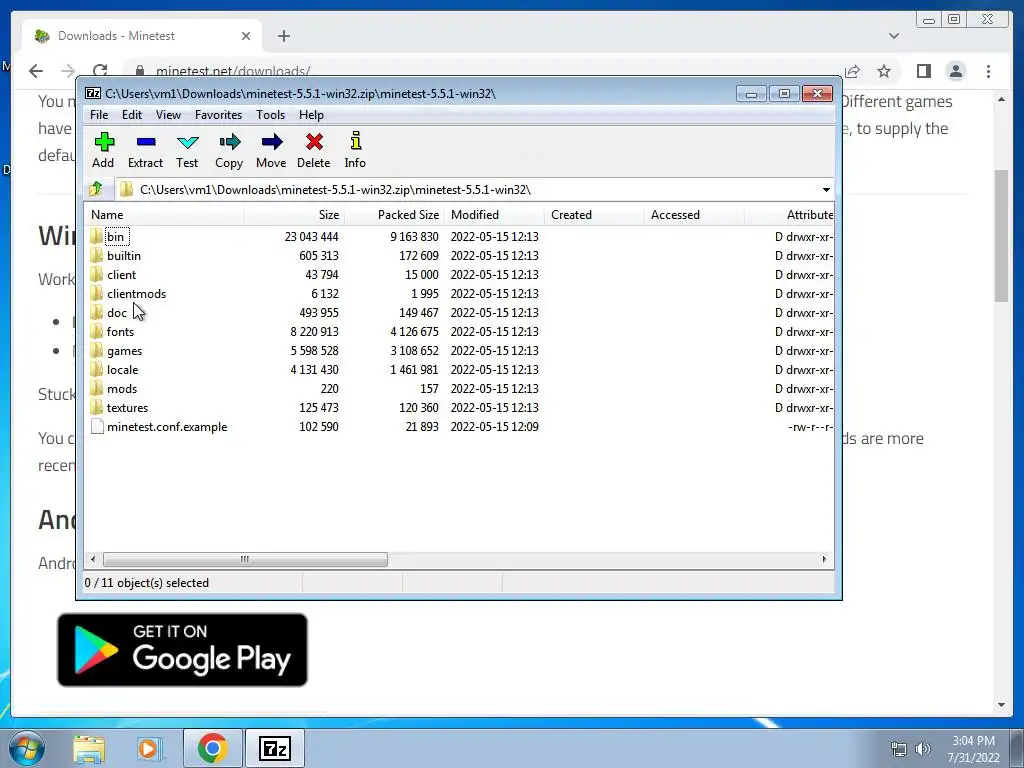
Task: Open Chrome side panel icon
Action: [x=923, y=71]
